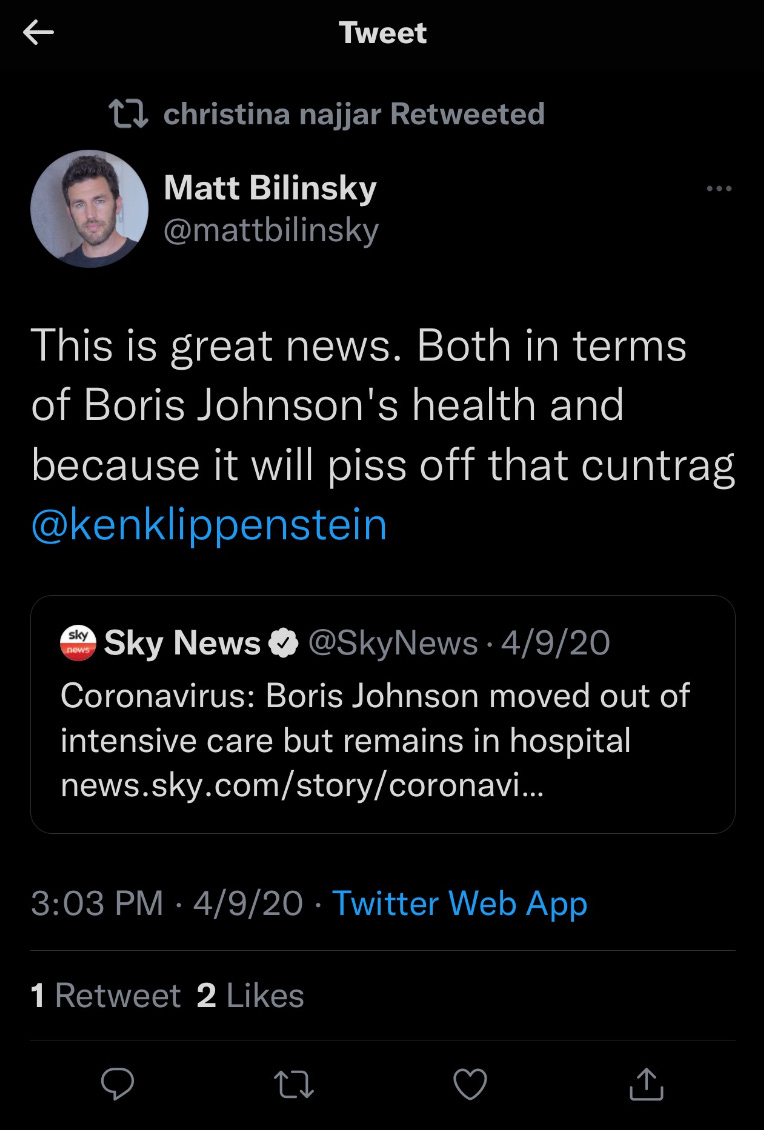This screenshot has width=764, height=1130.
Task: Like the tweet using the heart icon
Action: 470,1083
